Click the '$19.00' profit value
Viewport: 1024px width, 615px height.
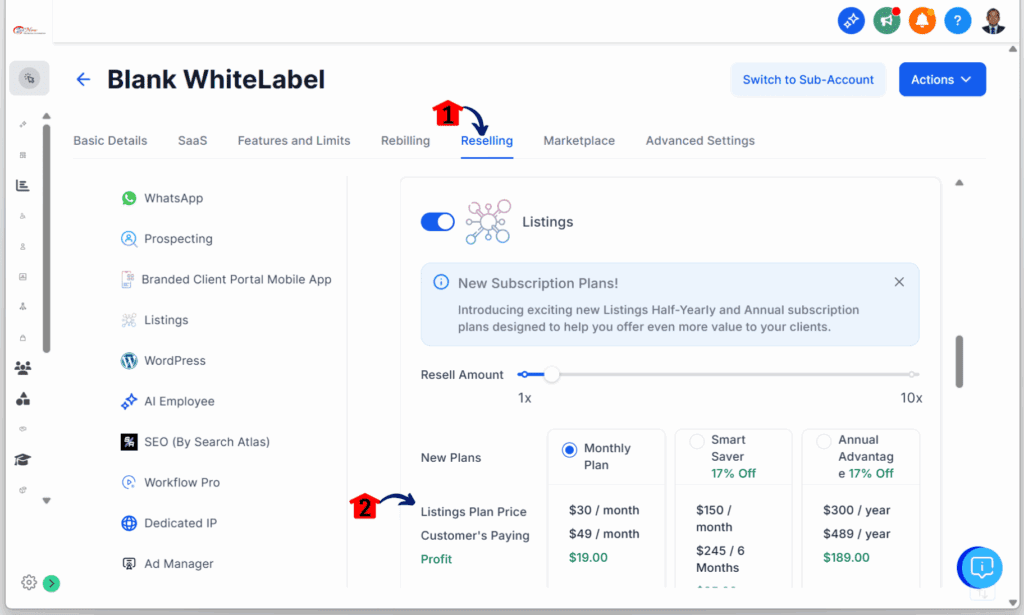coord(588,558)
